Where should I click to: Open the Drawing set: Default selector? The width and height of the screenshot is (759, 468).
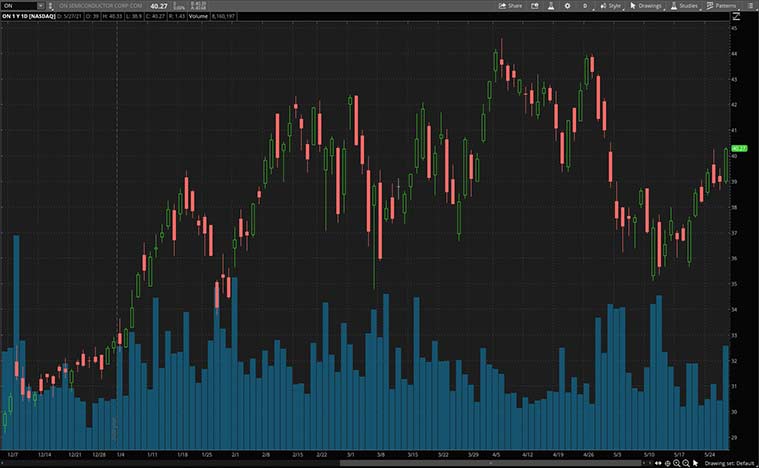pos(732,463)
